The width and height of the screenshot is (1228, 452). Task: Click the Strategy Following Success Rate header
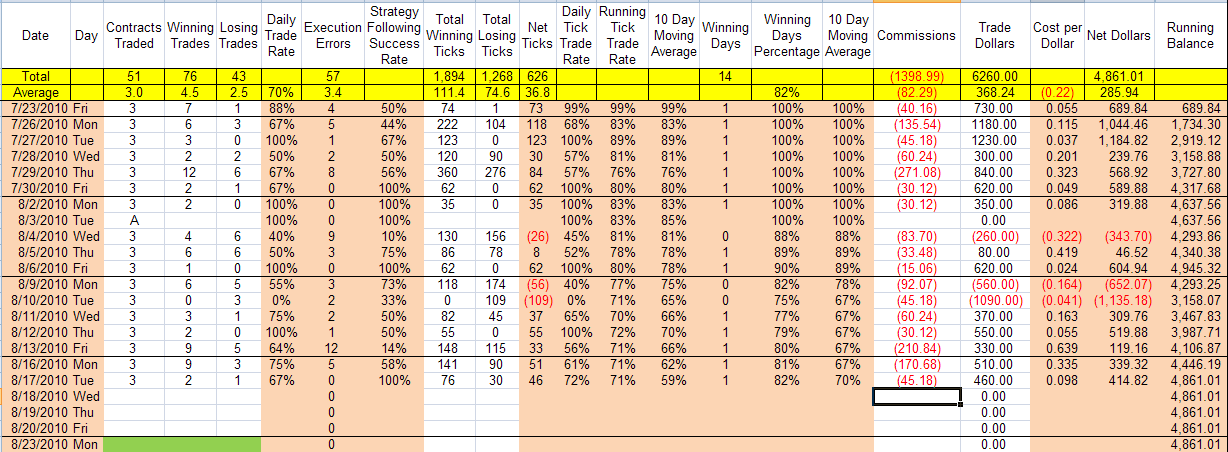coord(394,35)
